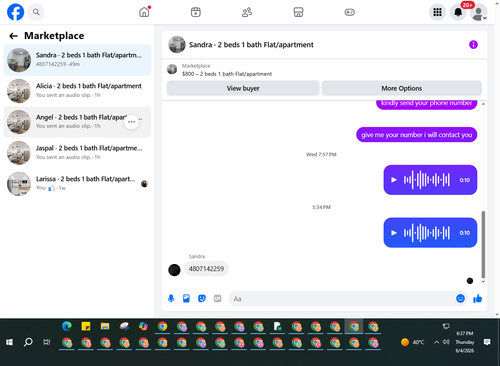Image resolution: width=500 pixels, height=366 pixels.
Task: Select the Sandra conversation
Action: 77,60
